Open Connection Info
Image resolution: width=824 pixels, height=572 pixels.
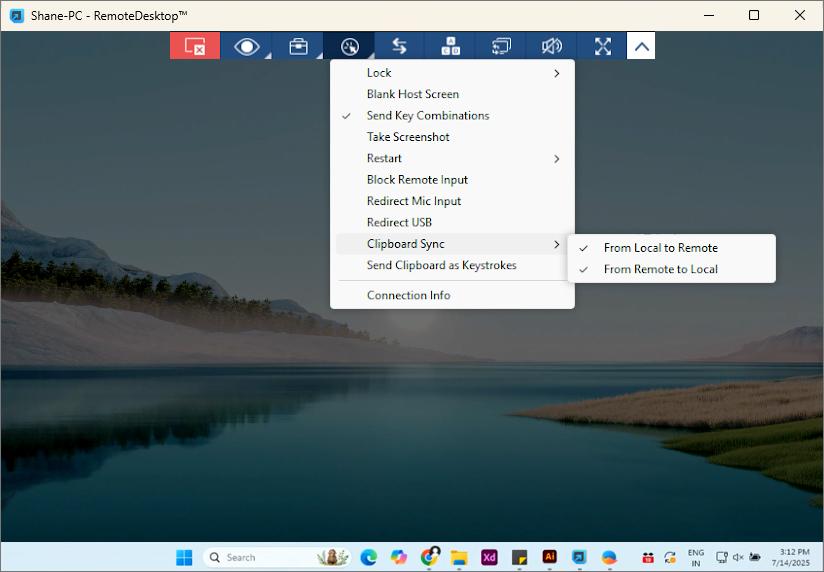click(x=408, y=295)
